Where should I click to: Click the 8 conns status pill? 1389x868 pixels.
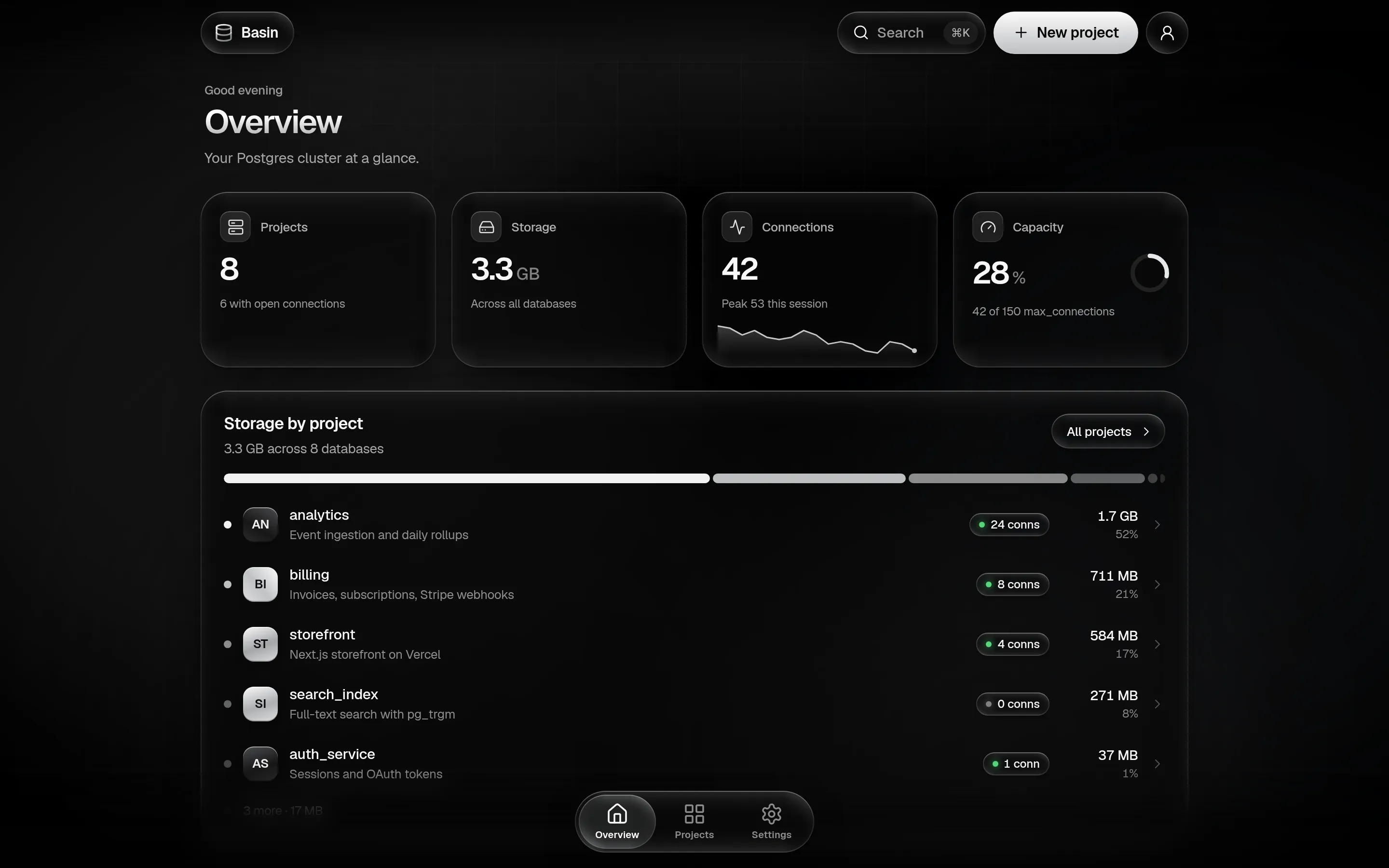point(1012,584)
